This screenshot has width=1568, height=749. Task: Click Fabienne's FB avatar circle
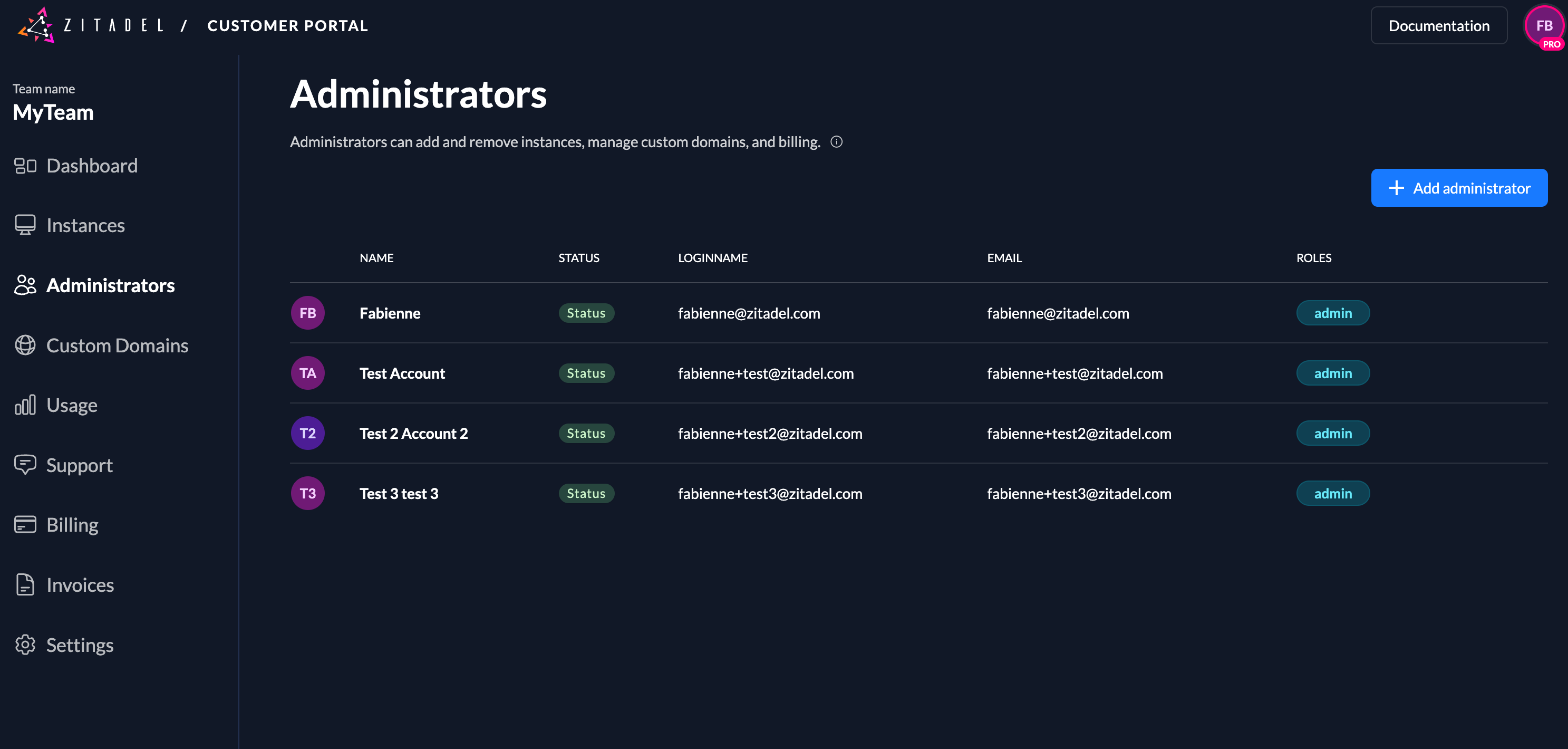pyautogui.click(x=307, y=312)
